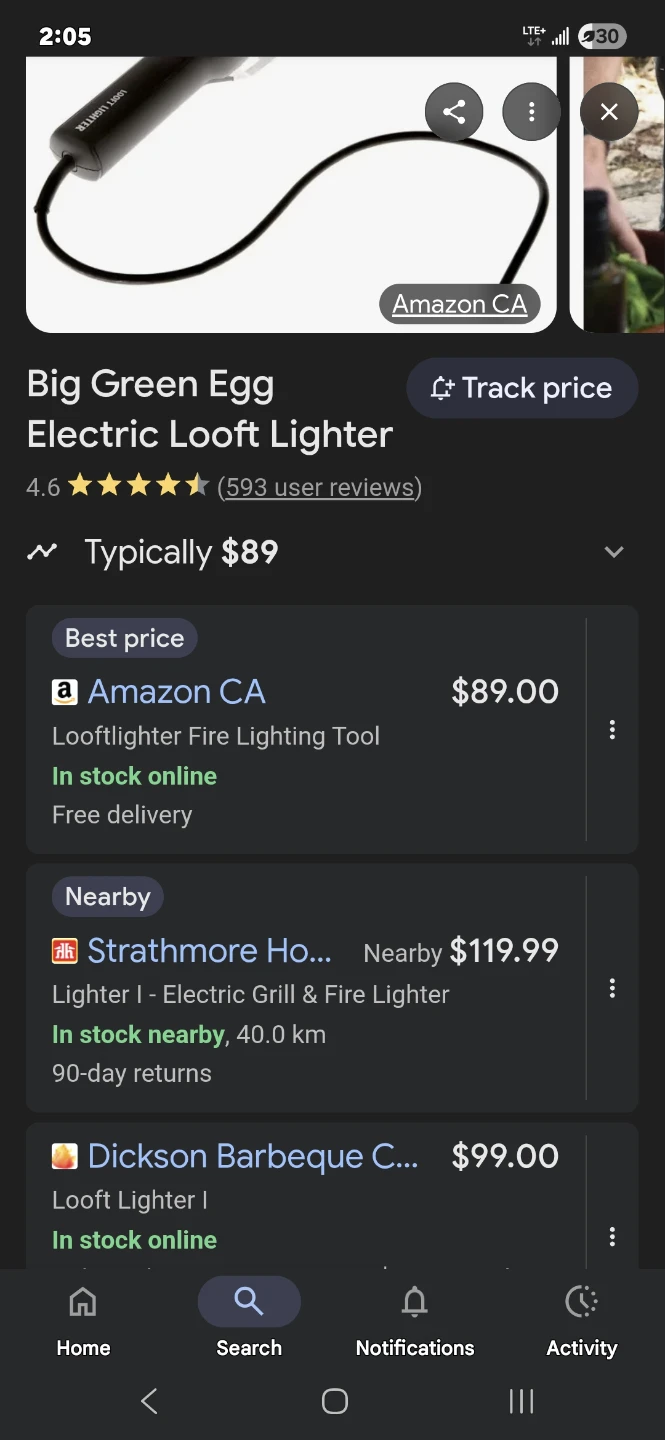Screen dimensions: 665x1440
Task: Open the Amazon CA store link
Action: tap(176, 691)
